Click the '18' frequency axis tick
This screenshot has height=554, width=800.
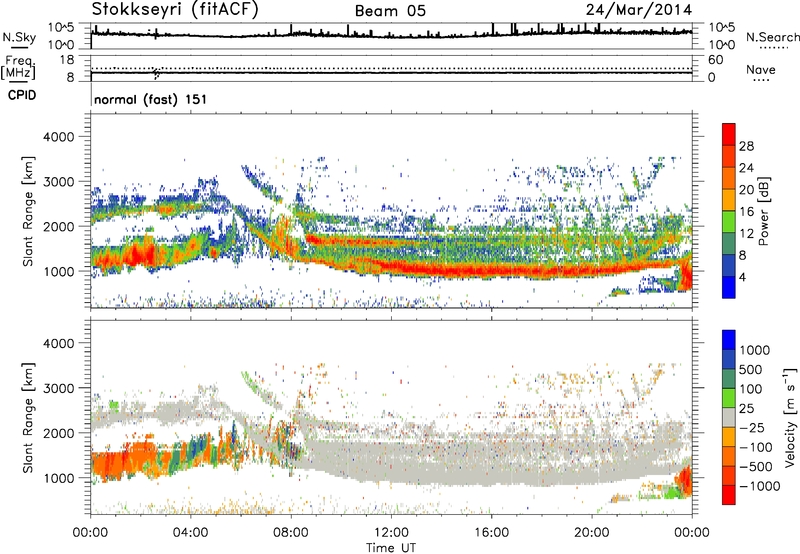(x=67, y=60)
